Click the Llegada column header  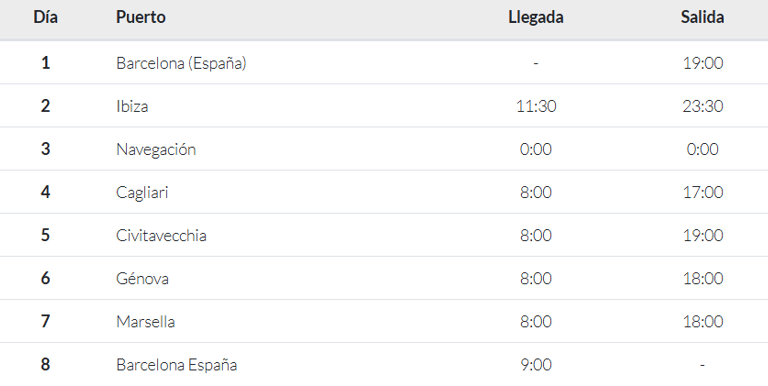point(536,17)
